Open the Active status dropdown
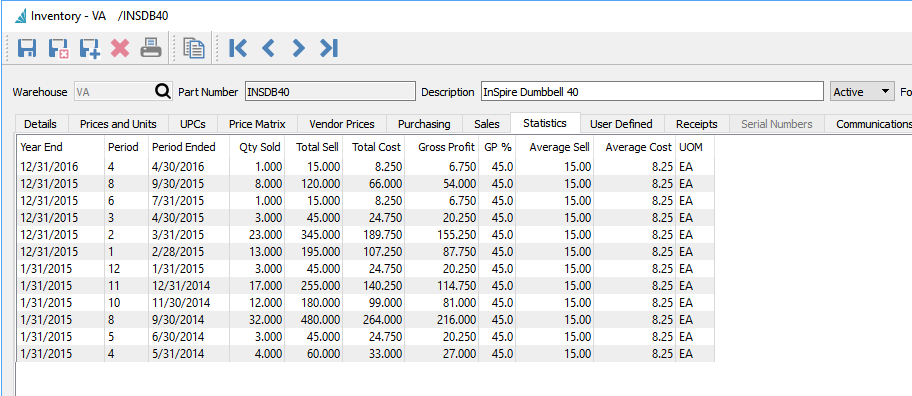The image size is (912, 396). (863, 91)
